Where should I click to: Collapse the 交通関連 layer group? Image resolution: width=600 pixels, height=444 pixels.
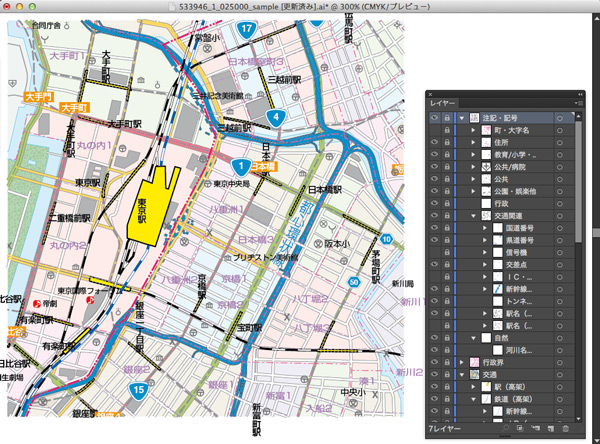[x=473, y=215]
